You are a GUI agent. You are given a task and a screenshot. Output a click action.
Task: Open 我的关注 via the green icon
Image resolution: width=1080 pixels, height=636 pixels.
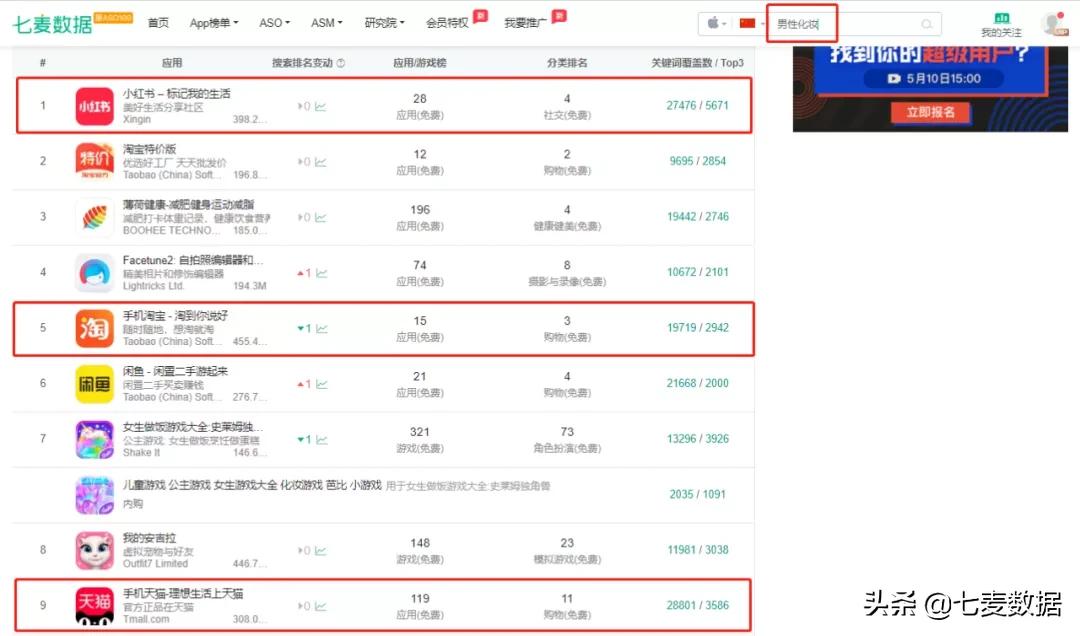point(1001,18)
